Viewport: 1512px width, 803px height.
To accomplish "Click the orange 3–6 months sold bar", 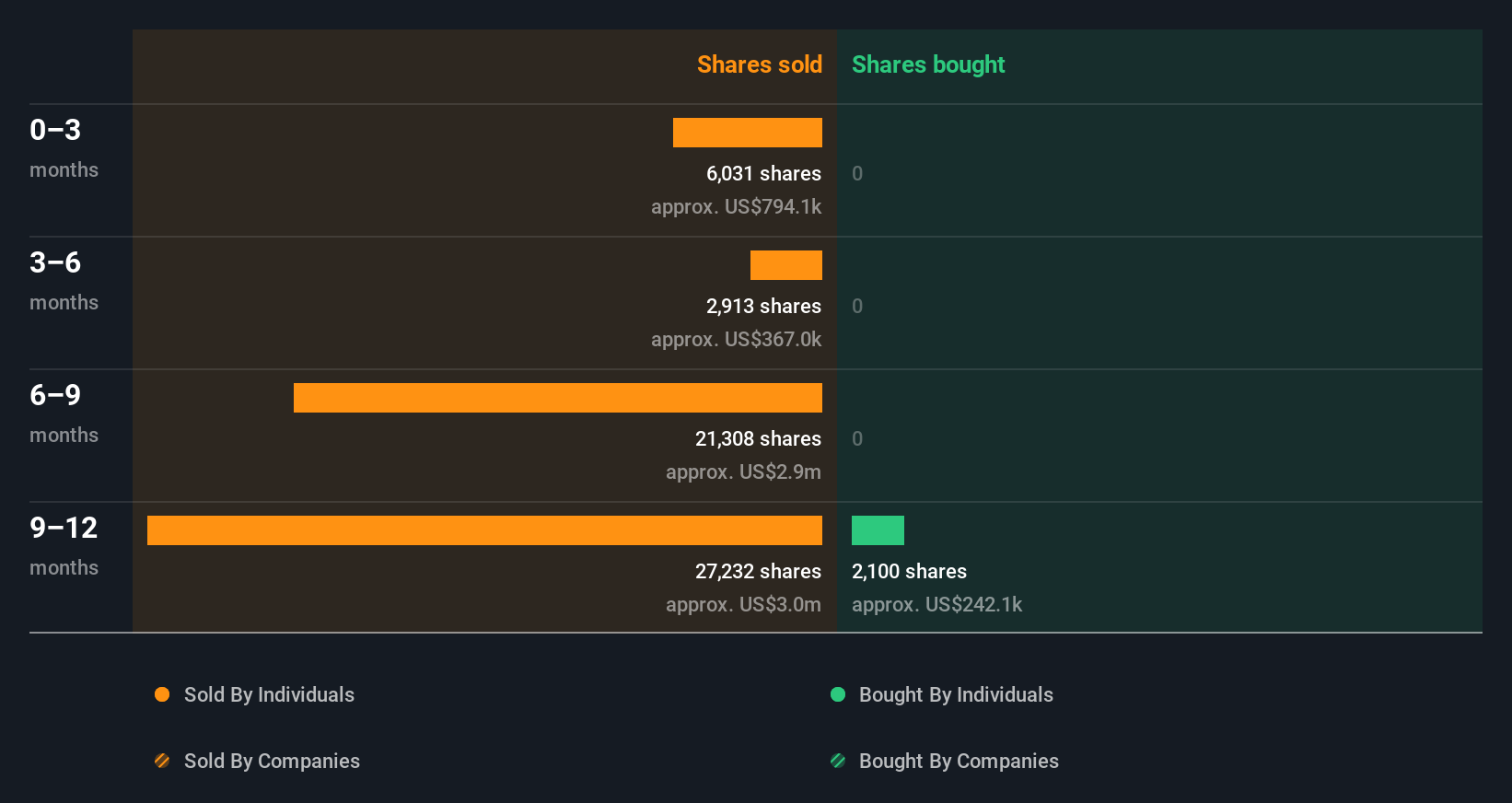I will click(x=786, y=265).
